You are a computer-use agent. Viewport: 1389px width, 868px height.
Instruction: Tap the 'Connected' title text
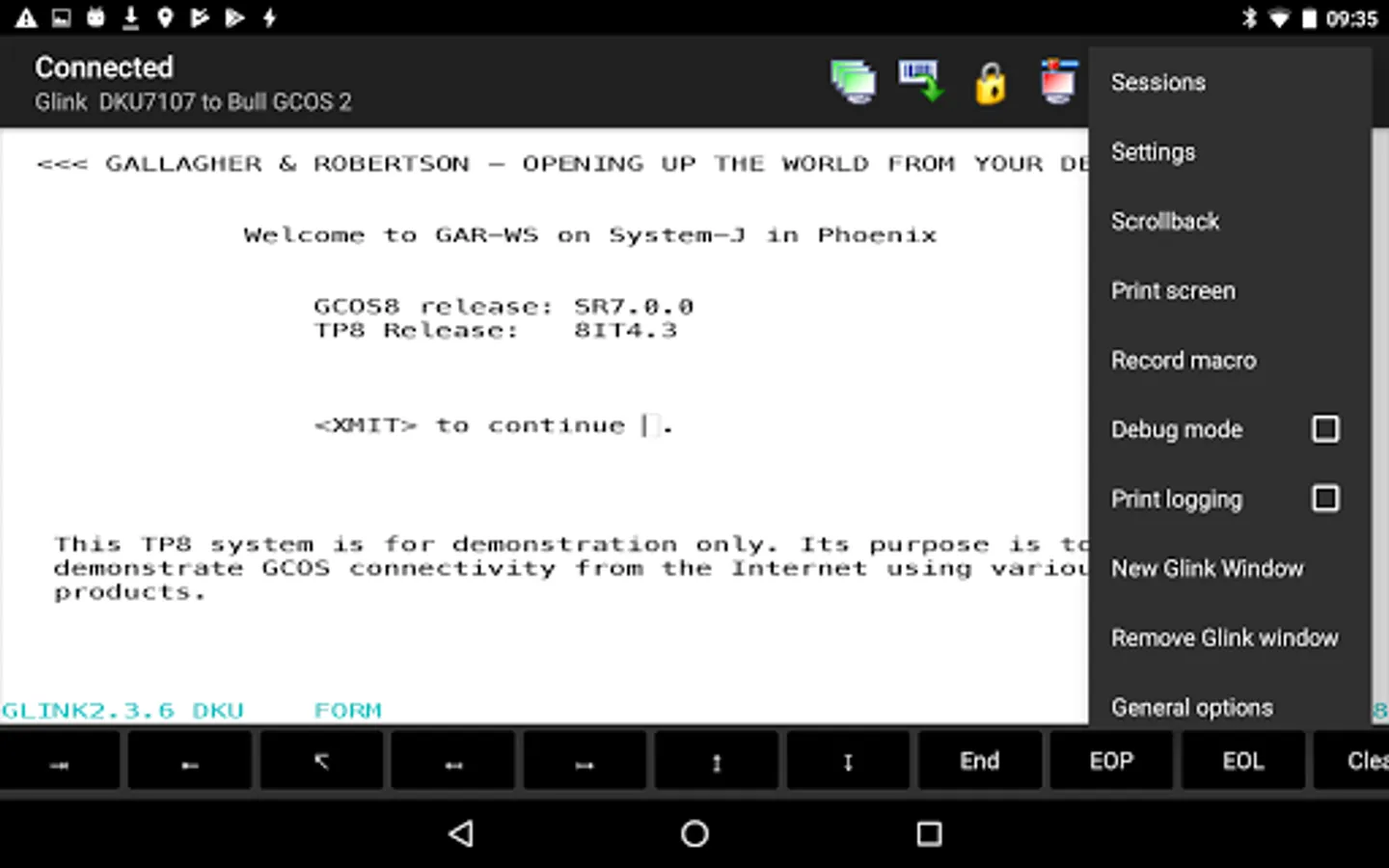(x=104, y=68)
